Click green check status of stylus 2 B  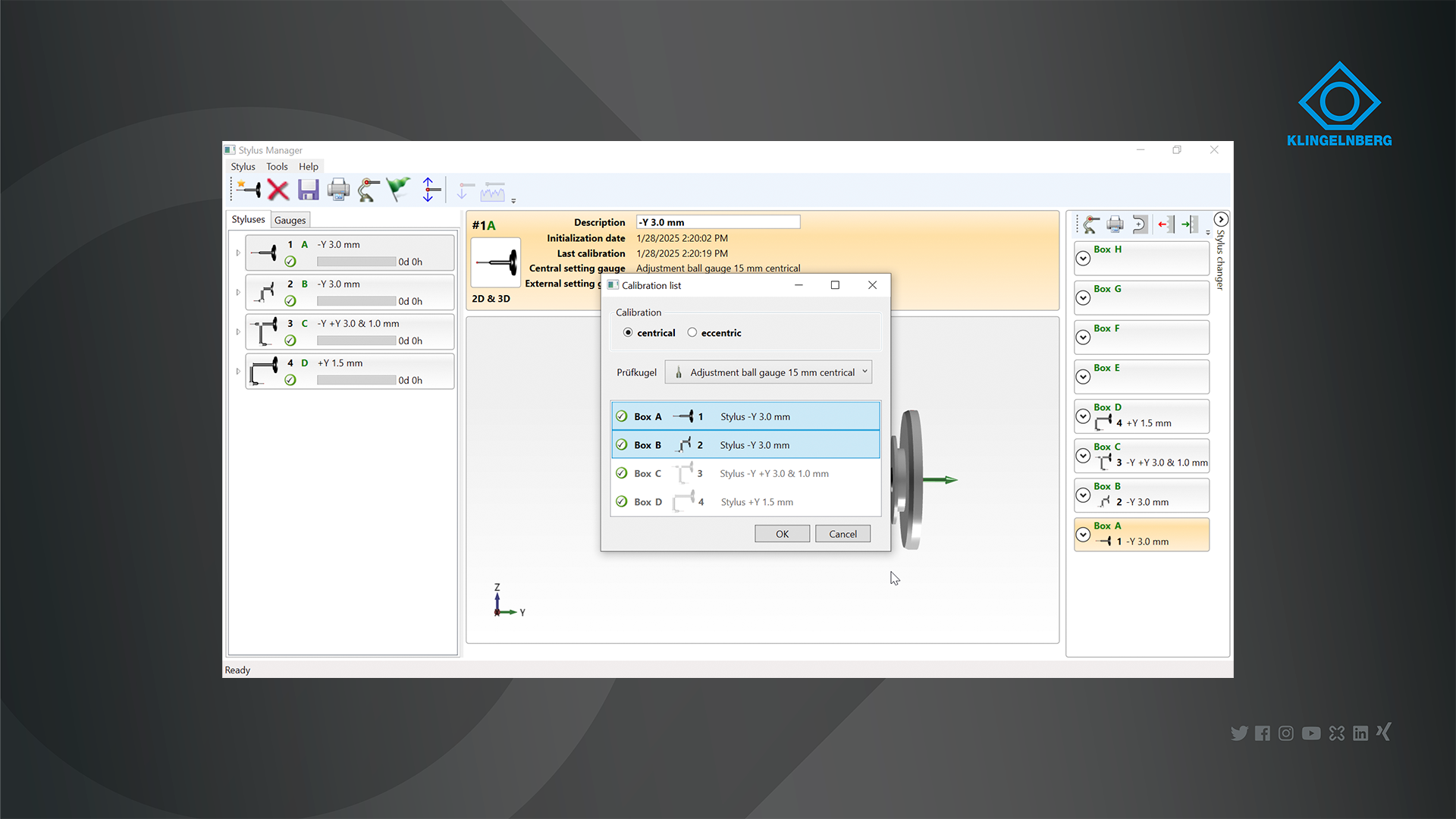pyautogui.click(x=290, y=301)
